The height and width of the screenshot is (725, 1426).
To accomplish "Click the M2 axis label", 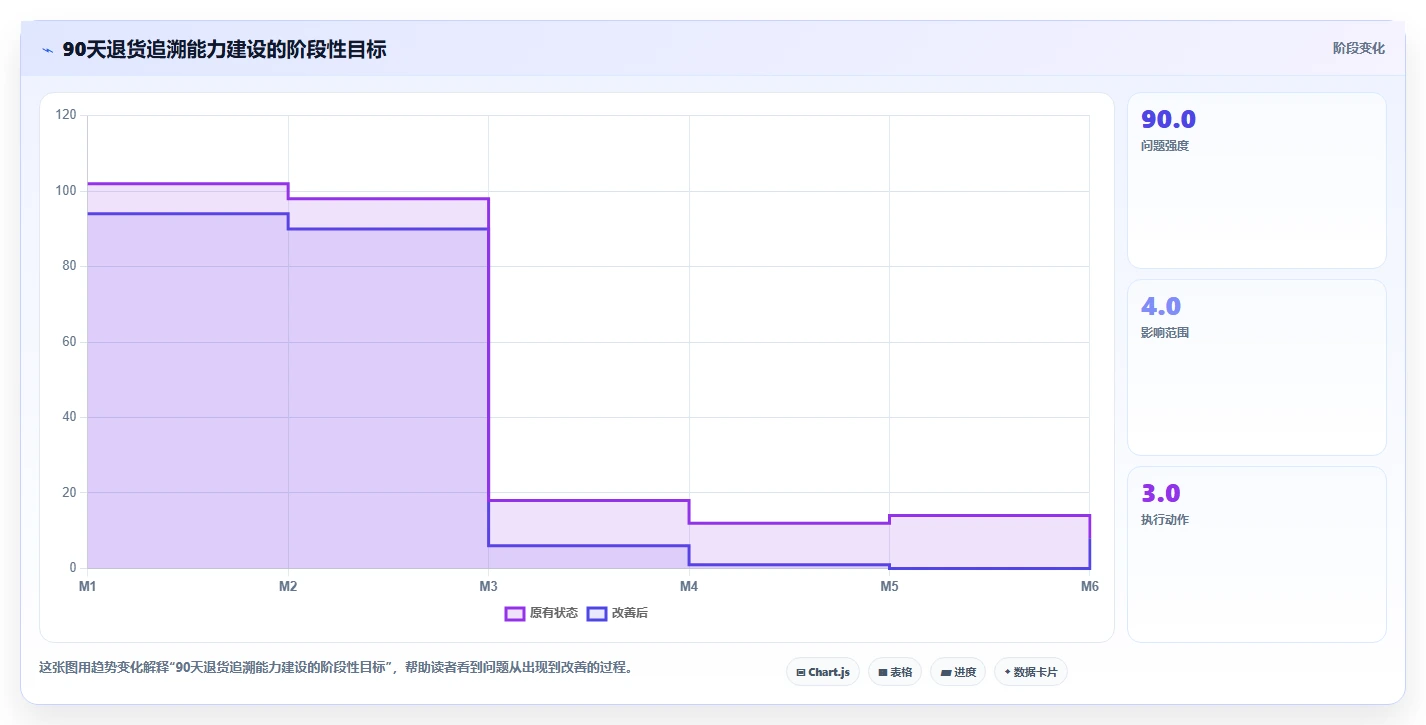I will tap(288, 586).
